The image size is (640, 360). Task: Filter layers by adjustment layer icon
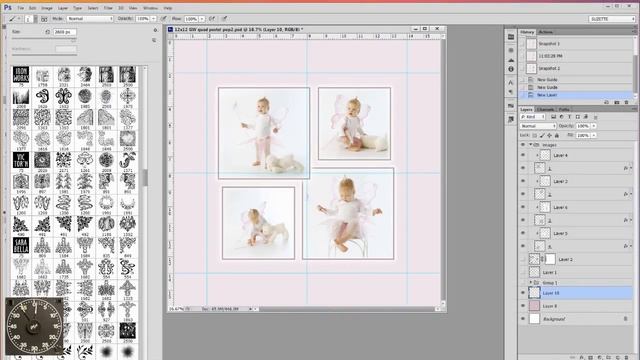tap(562, 117)
